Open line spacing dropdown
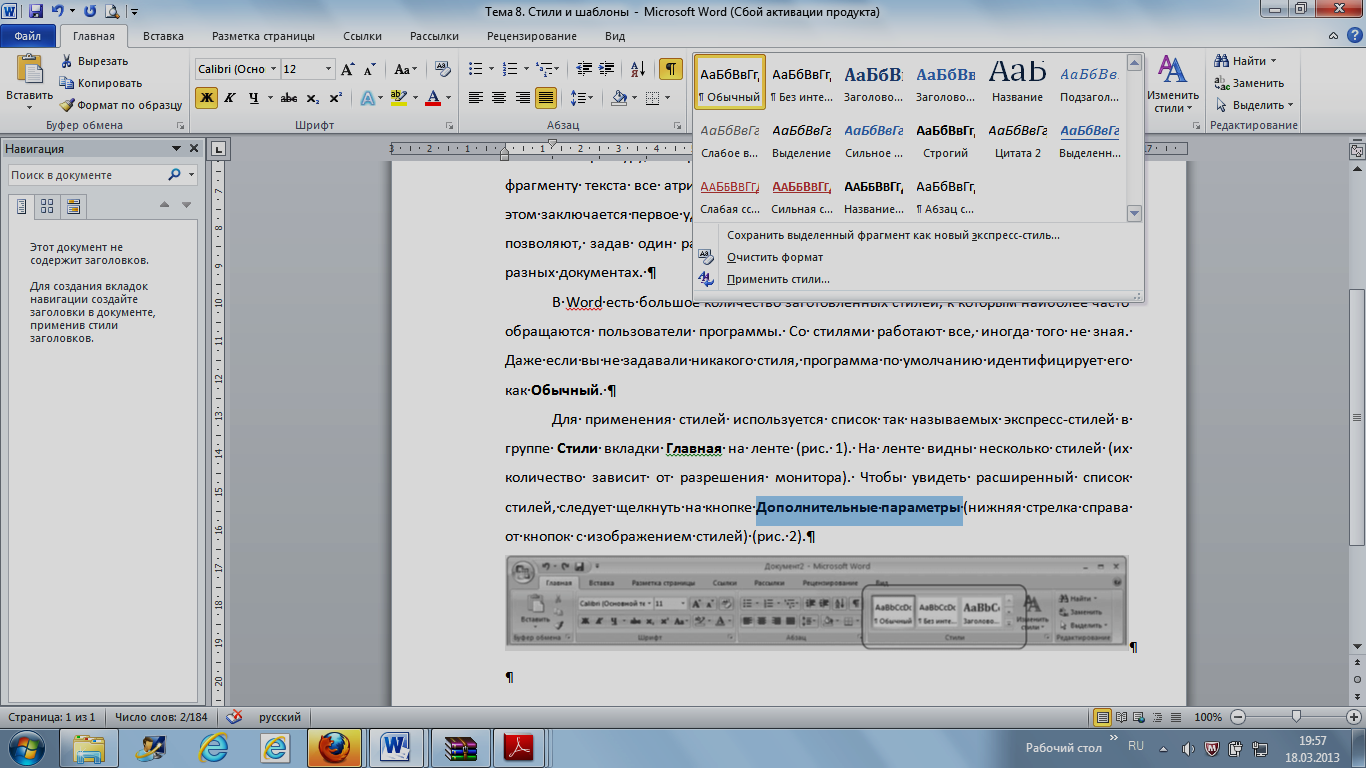 (x=582, y=98)
